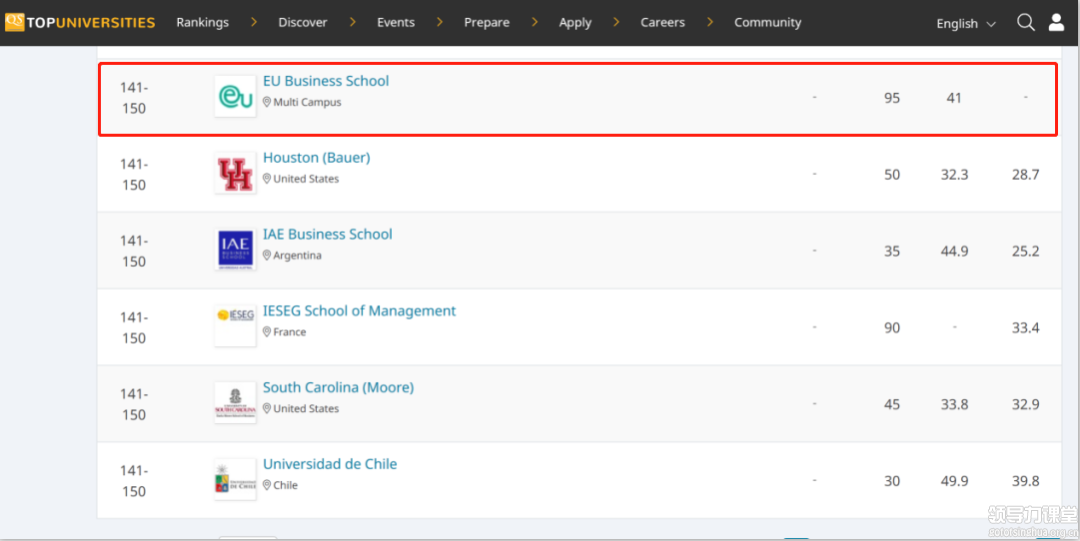
Task: Click location pin beside Multi Campus
Action: (x=267, y=102)
